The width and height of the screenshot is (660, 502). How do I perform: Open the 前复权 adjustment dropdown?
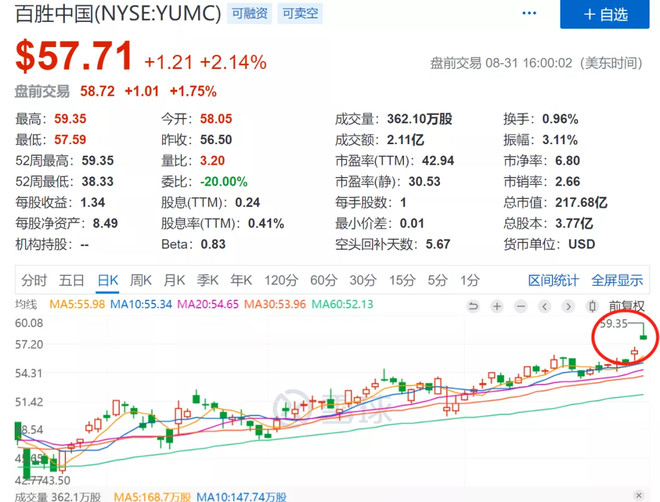pyautogui.click(x=626, y=306)
